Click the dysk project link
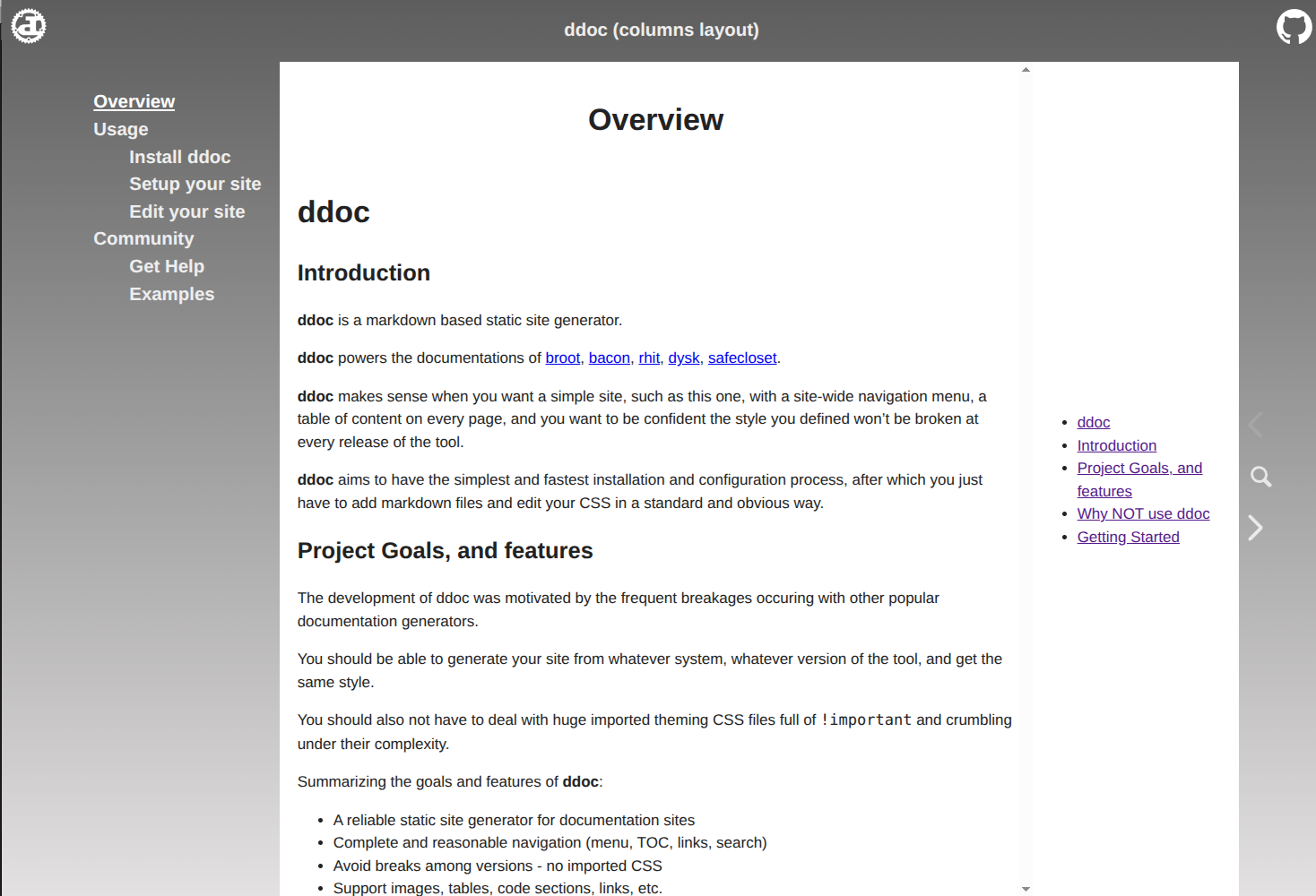Image resolution: width=1316 pixels, height=896 pixels. [x=683, y=358]
